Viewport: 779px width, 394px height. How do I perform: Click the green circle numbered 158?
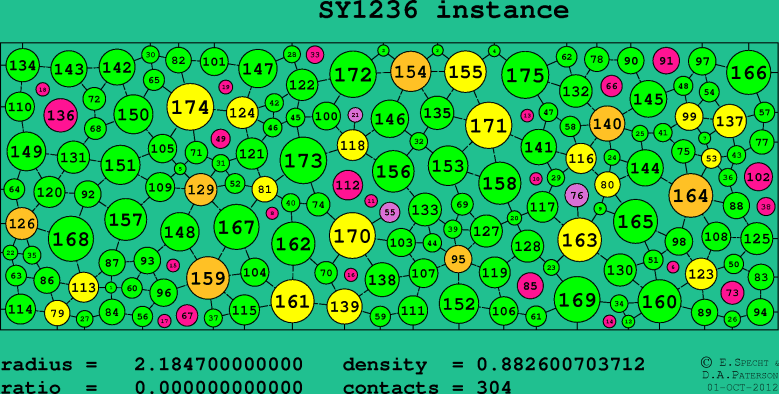coord(500,183)
